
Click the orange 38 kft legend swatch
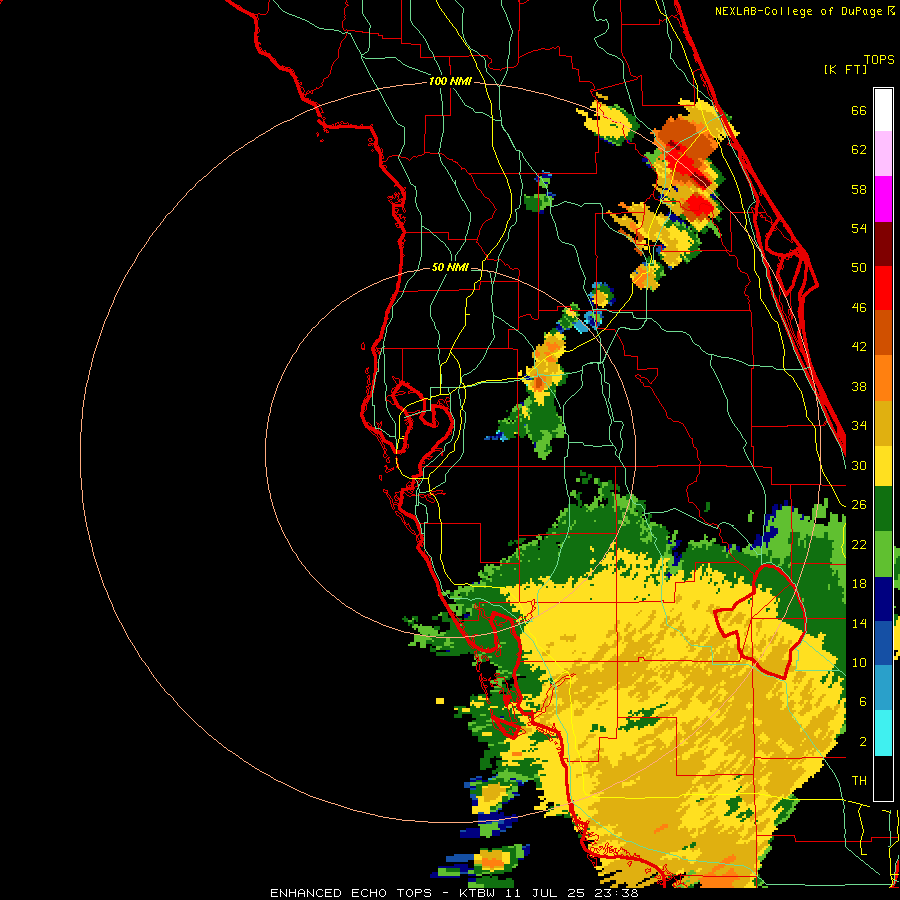(x=883, y=378)
